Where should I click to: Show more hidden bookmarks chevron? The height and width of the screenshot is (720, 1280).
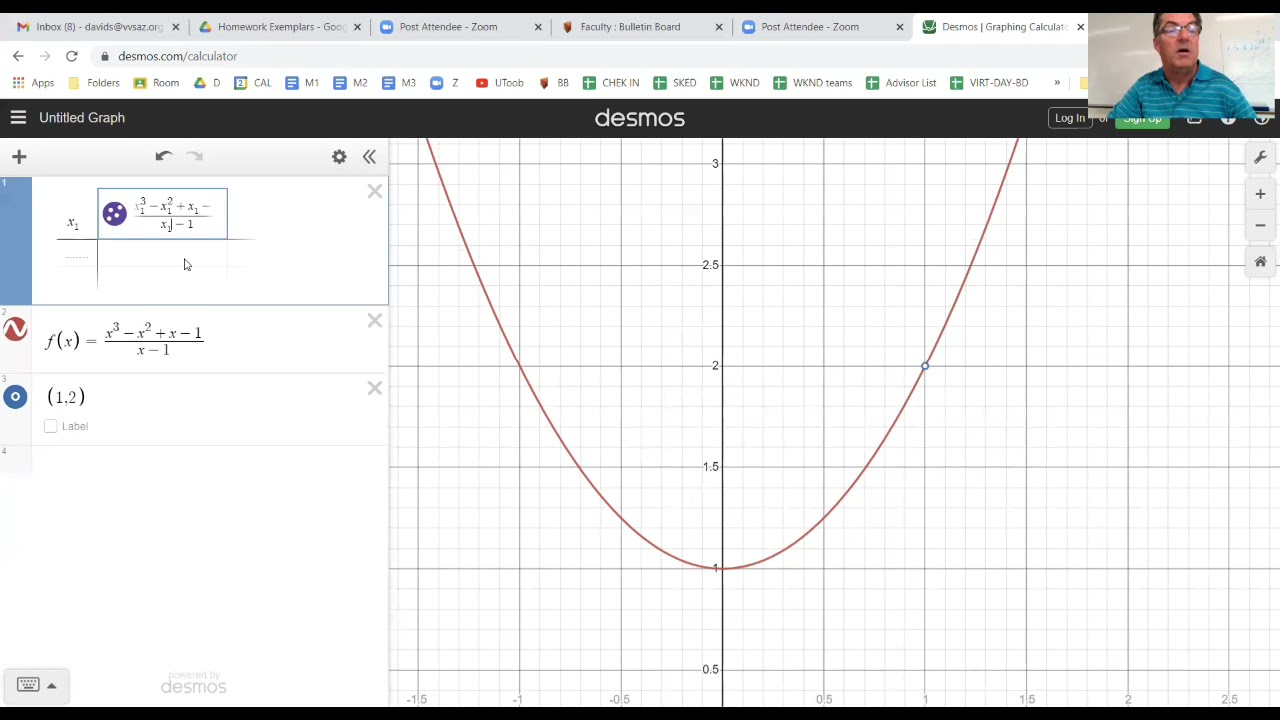pos(1057,83)
